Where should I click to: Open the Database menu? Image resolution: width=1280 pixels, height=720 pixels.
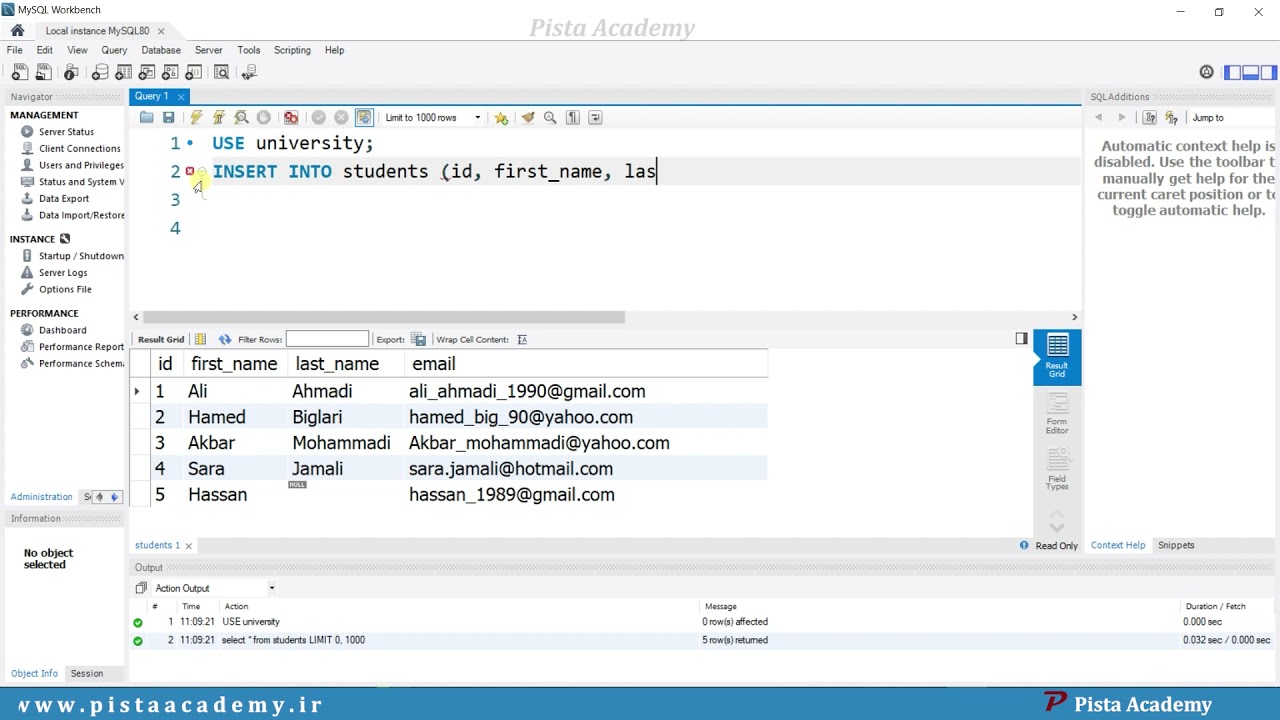(161, 50)
